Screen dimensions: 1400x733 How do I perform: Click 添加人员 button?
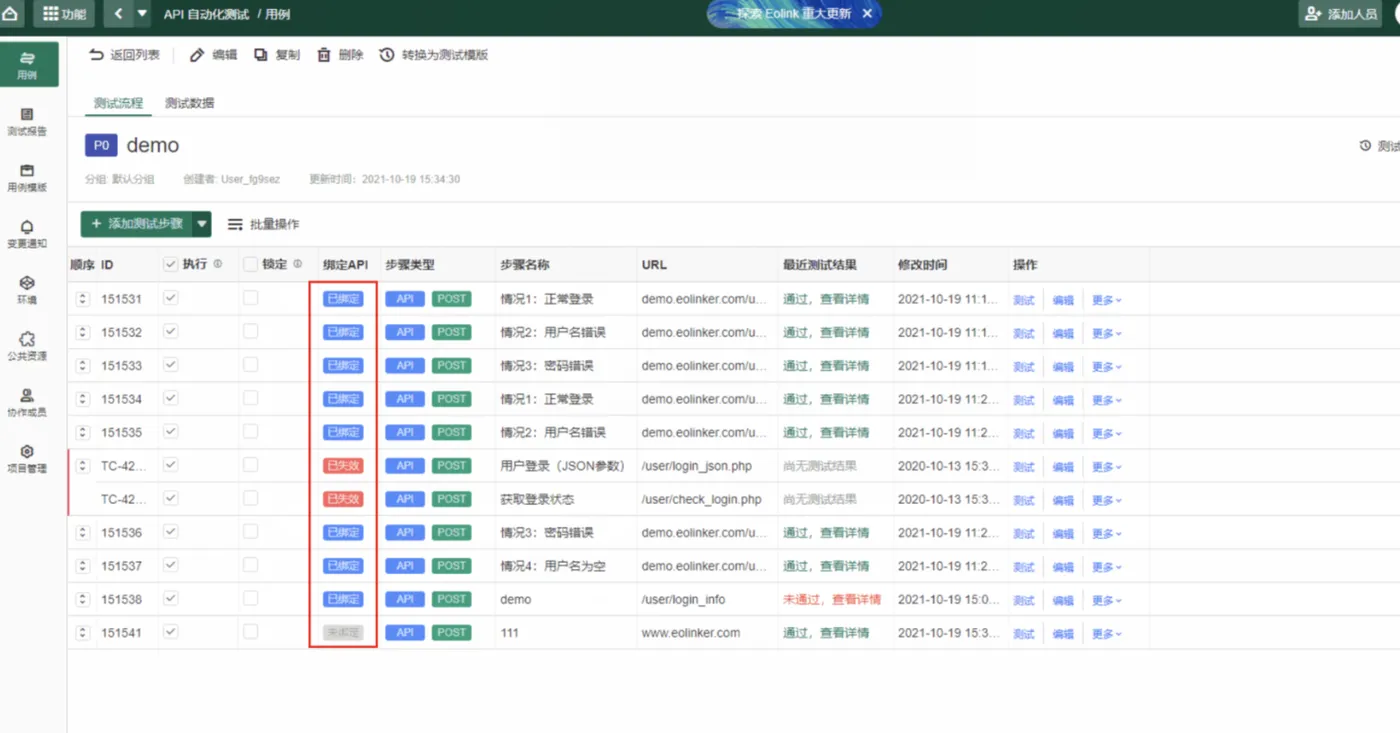[1340, 14]
